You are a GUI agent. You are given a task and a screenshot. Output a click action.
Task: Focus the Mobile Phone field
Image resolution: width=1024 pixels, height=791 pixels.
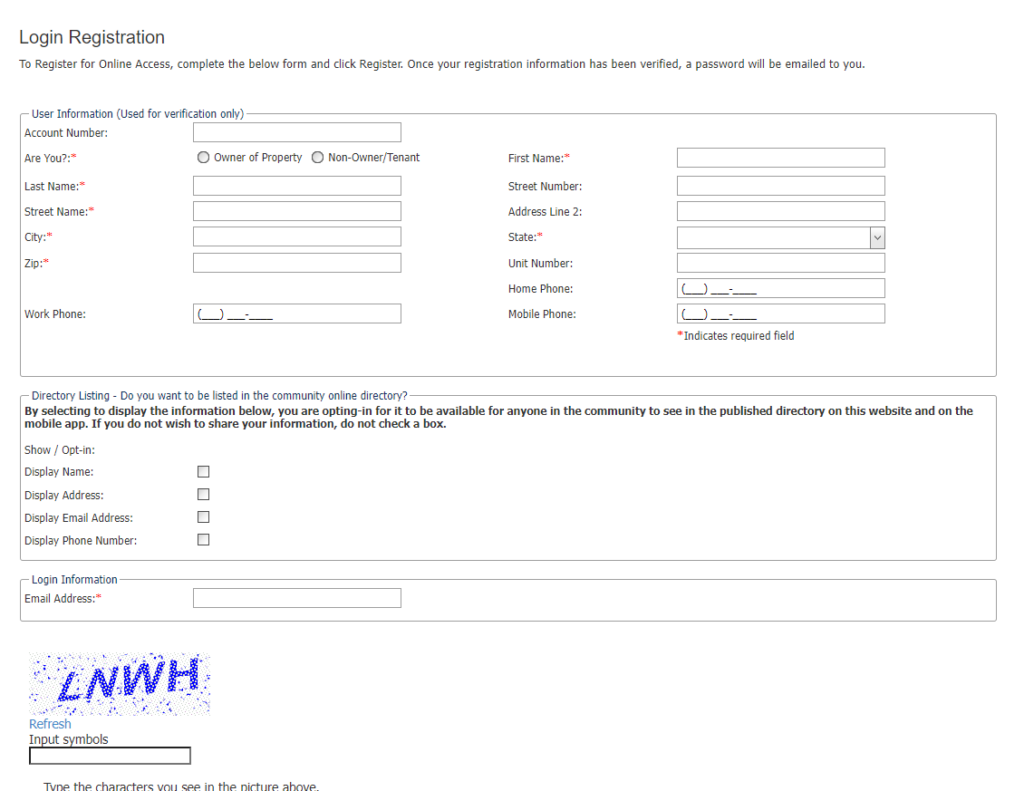pos(780,314)
